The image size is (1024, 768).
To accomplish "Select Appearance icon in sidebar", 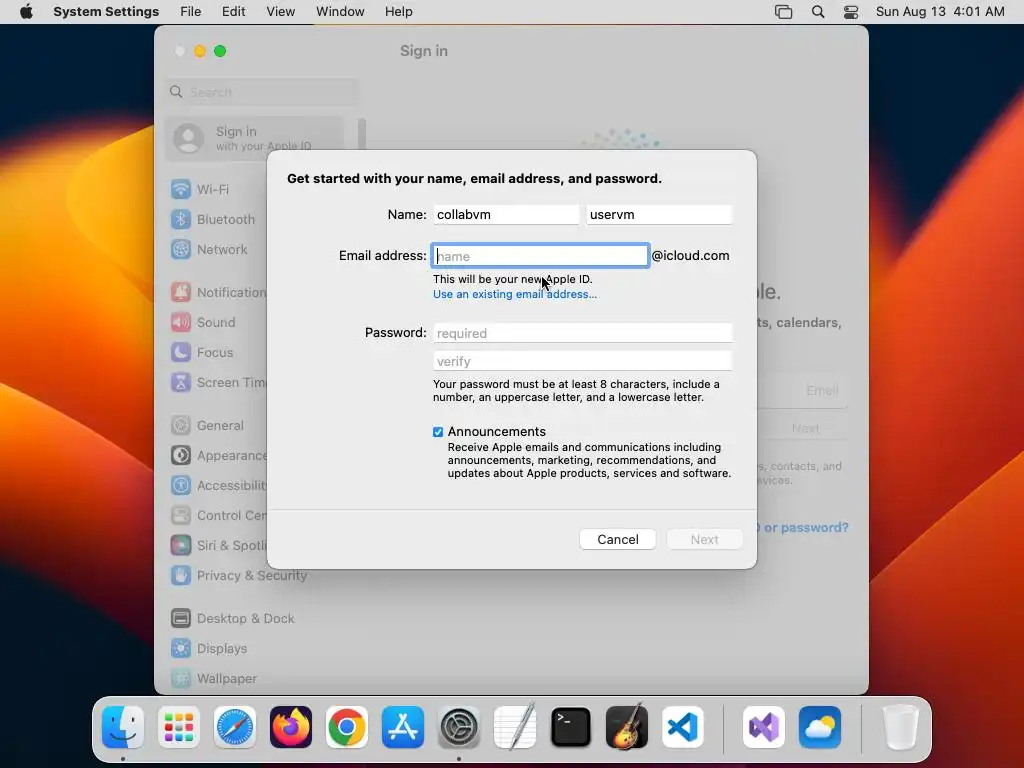I will pos(181,455).
